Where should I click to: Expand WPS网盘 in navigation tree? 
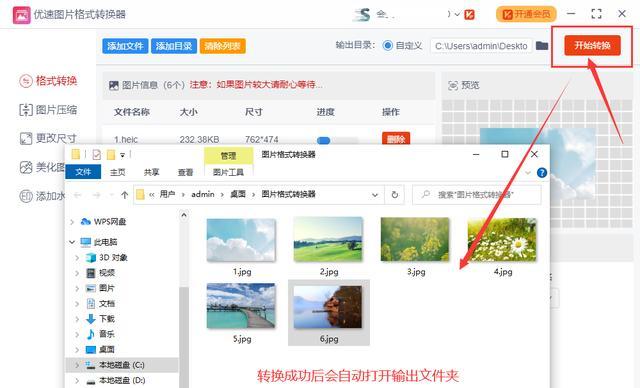click(72, 222)
